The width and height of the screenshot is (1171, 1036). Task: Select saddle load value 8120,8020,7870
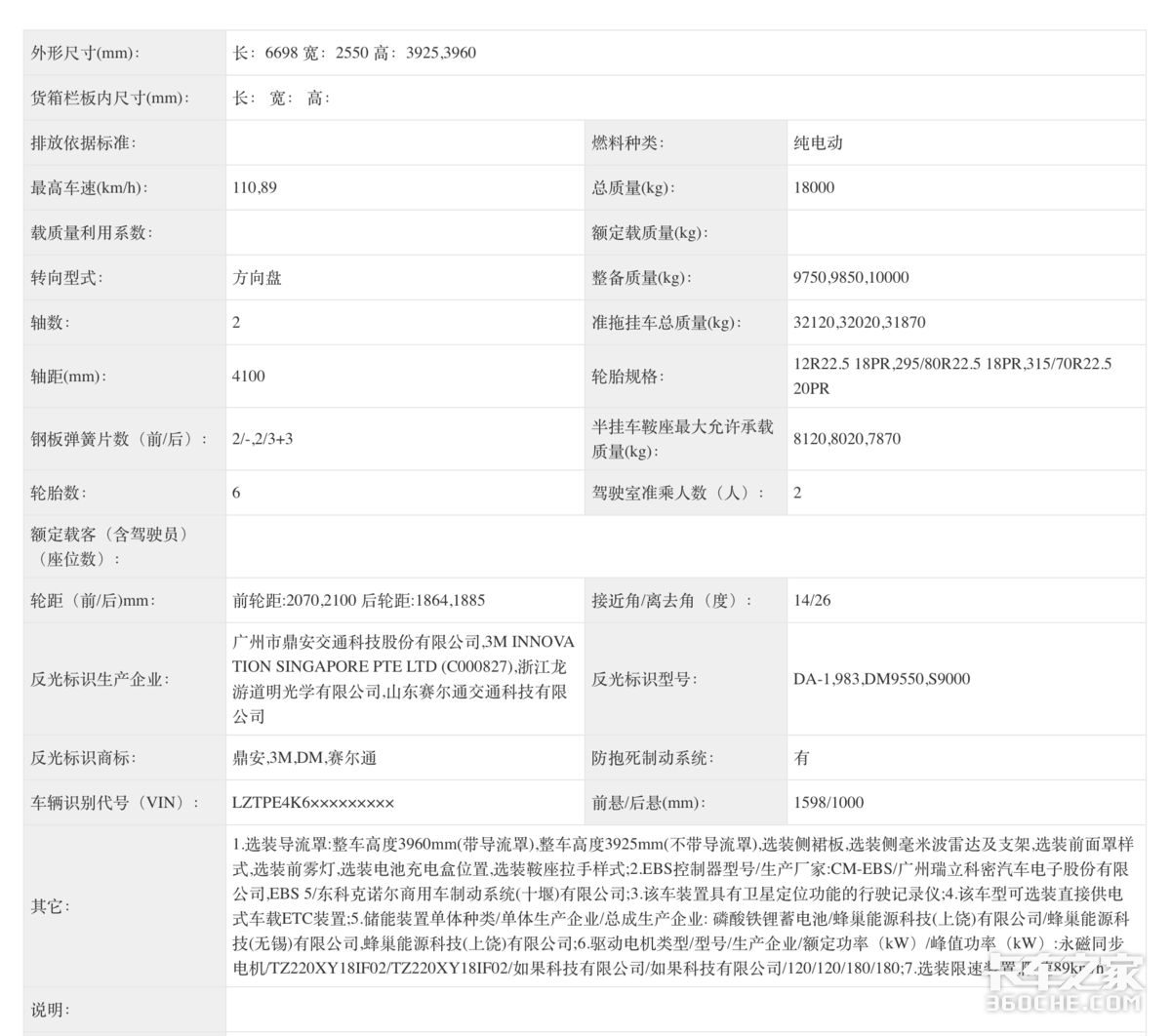click(x=847, y=439)
